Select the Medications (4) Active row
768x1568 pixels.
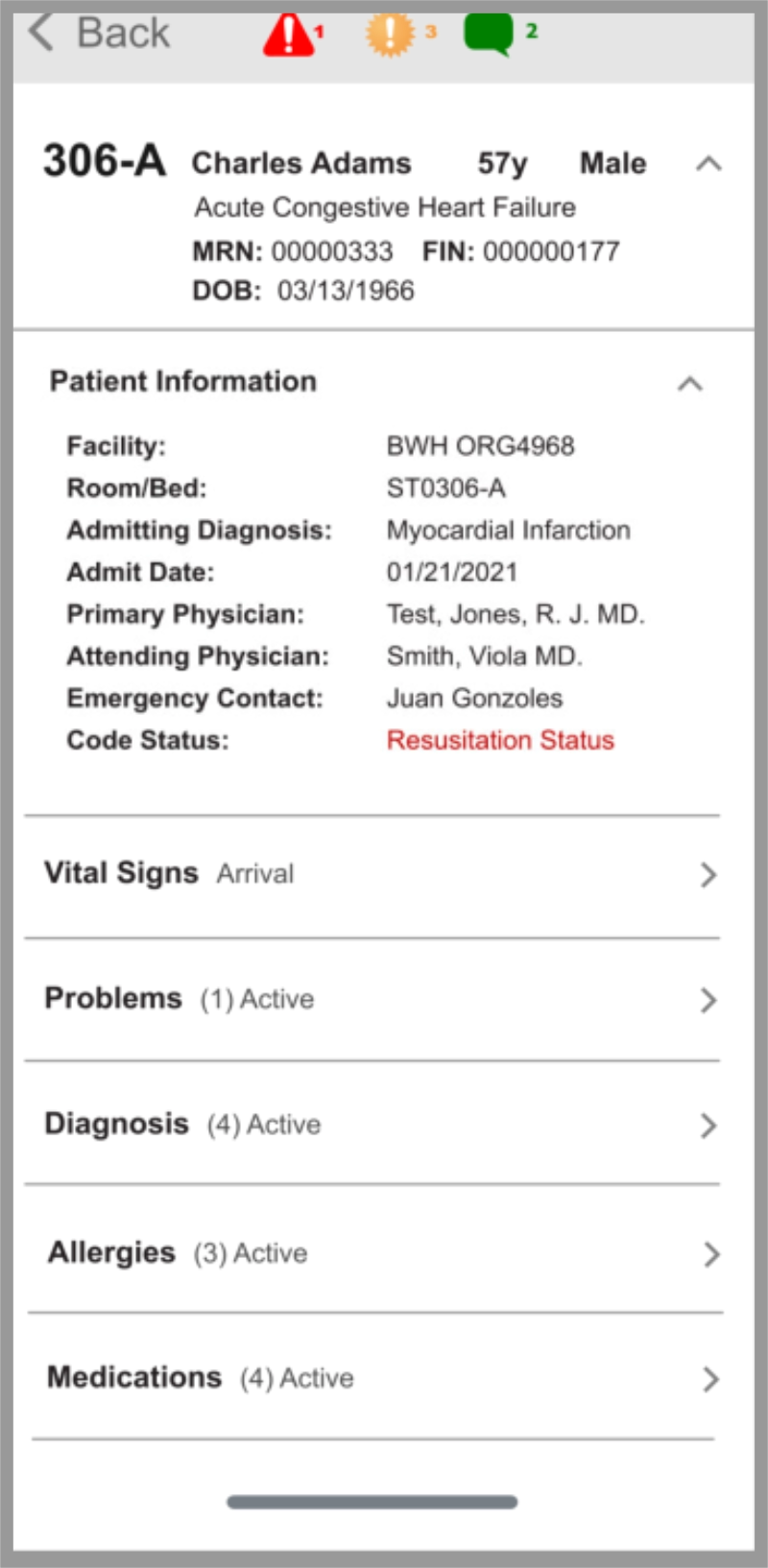[x=201, y=1378]
